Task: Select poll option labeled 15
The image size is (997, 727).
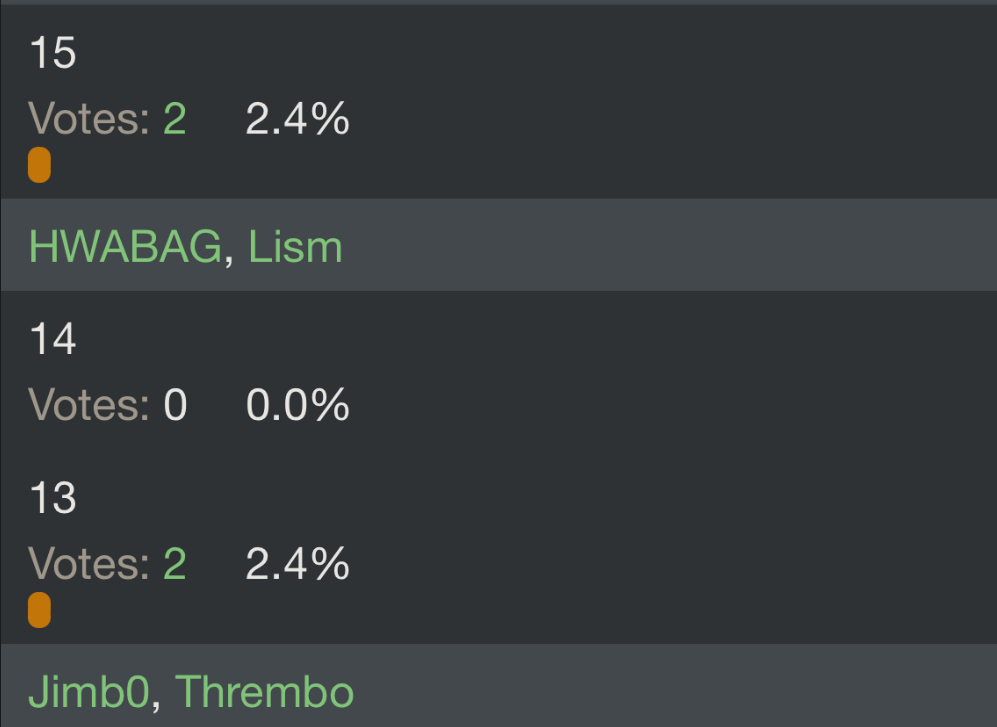Action: coord(53,52)
